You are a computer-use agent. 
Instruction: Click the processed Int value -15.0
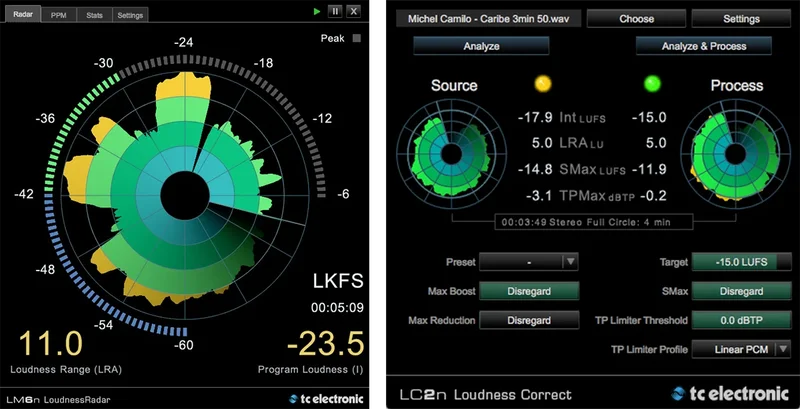[649, 117]
